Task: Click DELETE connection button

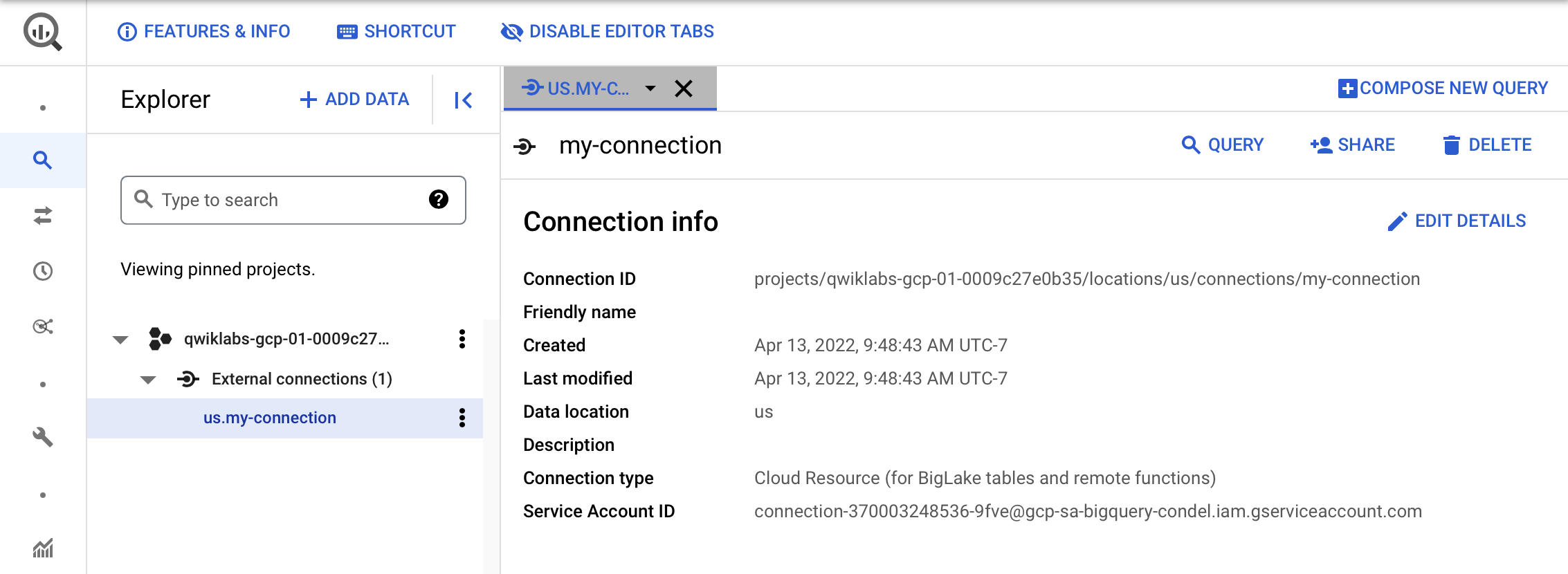Action: 1486,145
